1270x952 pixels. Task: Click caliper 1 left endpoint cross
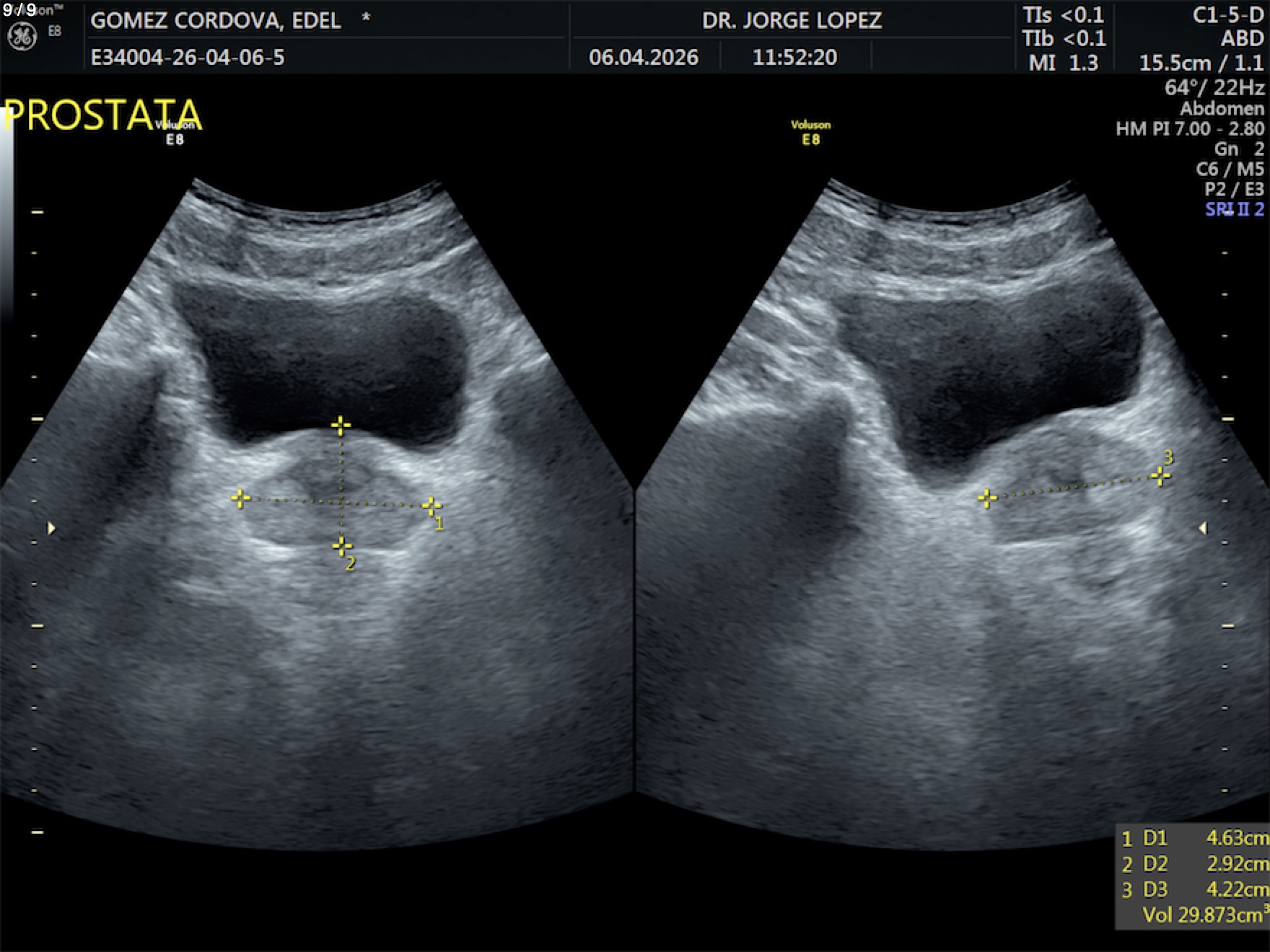tap(240, 498)
